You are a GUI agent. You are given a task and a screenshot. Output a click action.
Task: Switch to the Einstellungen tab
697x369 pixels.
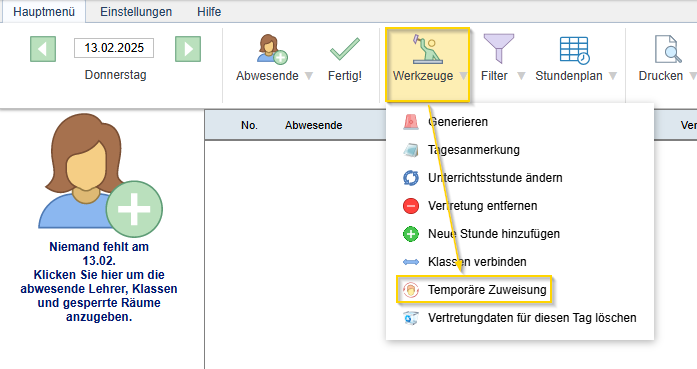coord(136,12)
